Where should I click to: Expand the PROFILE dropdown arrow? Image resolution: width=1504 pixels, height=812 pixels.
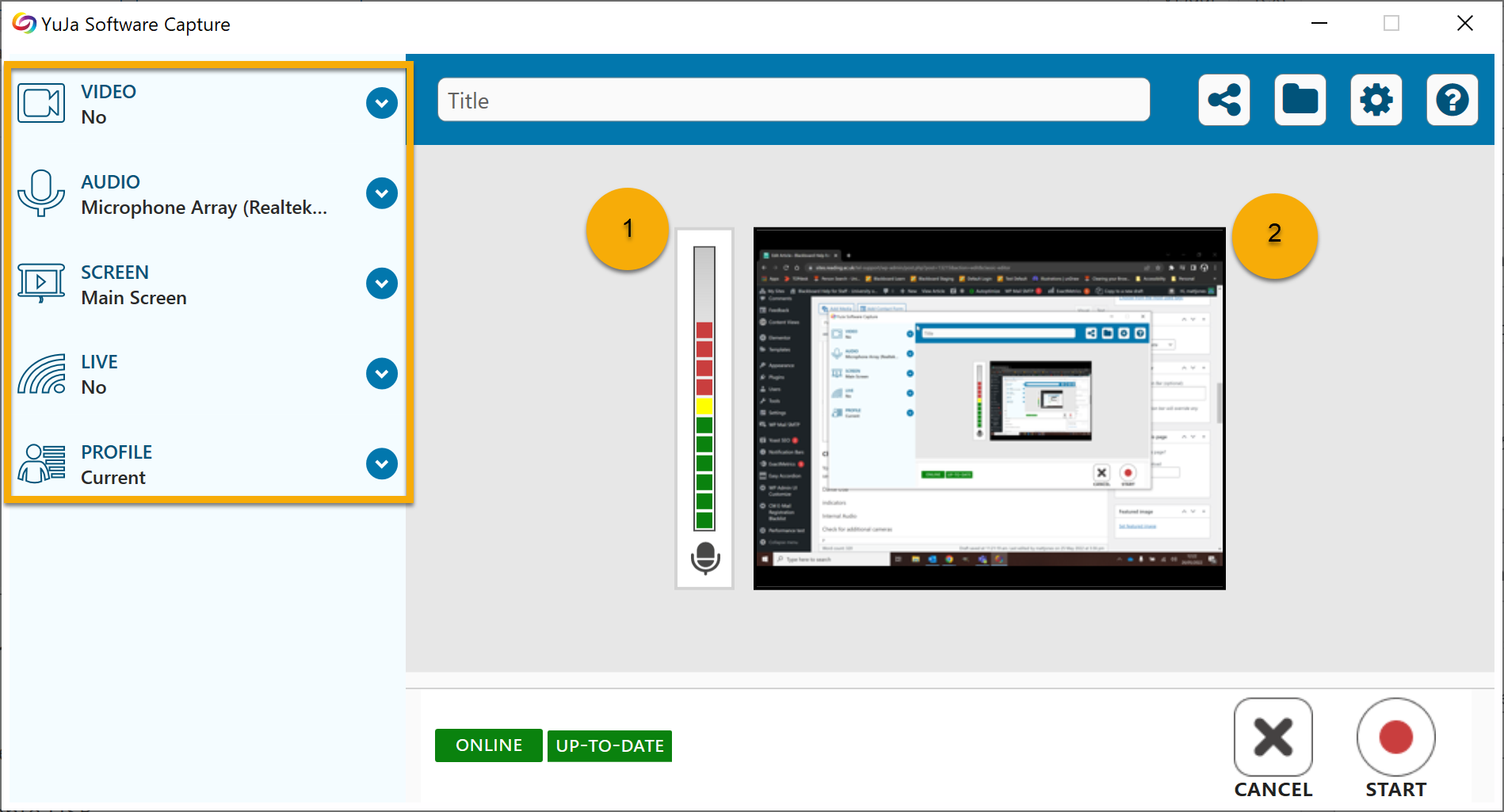(382, 464)
